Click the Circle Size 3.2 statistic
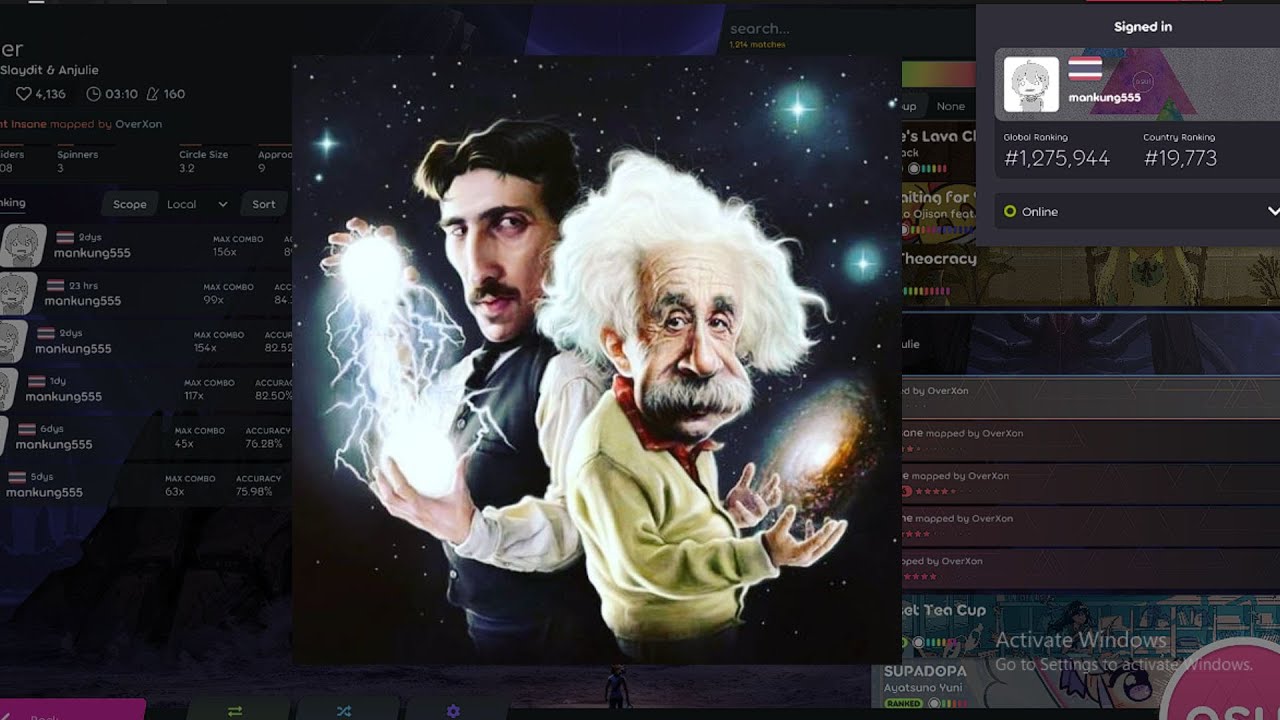This screenshot has height=720, width=1280. pos(203,161)
